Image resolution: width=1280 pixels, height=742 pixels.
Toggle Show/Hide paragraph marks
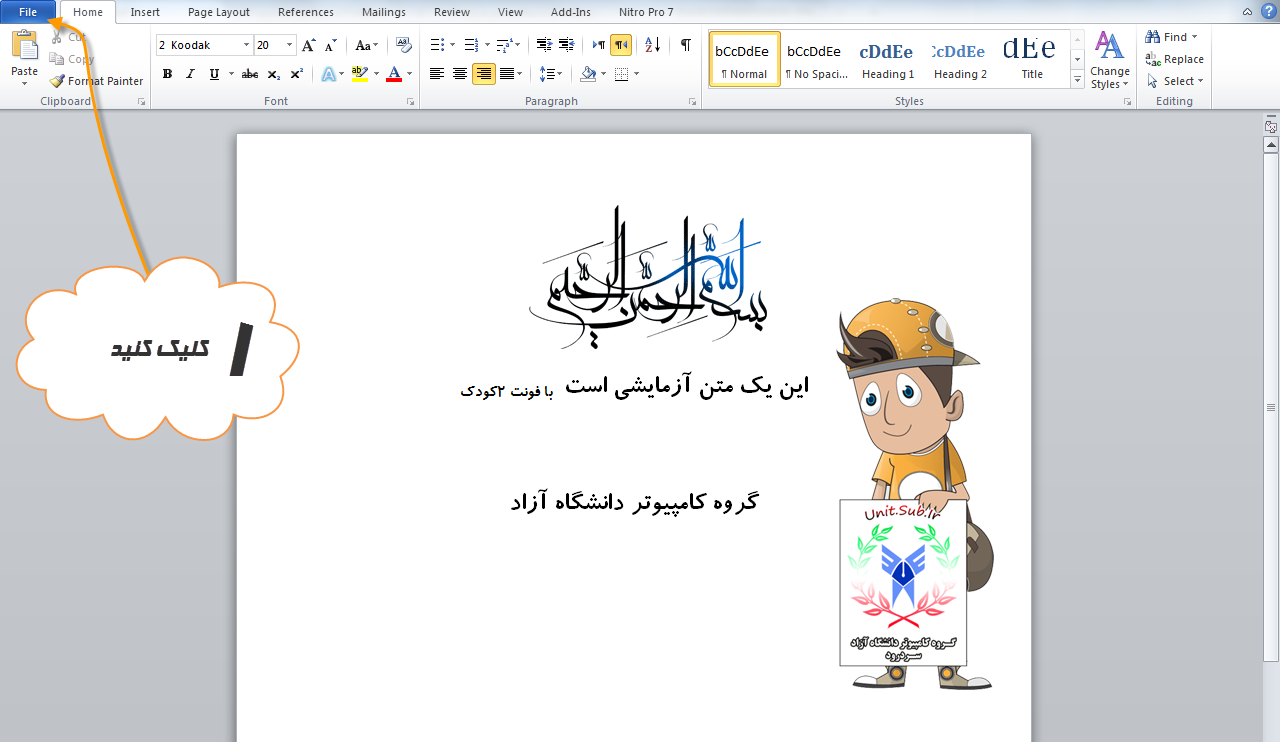click(x=685, y=45)
